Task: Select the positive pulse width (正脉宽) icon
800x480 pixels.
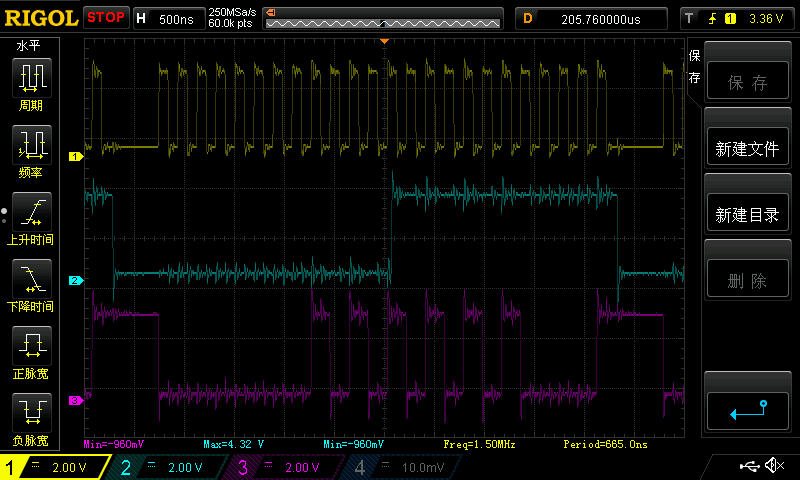Action: [x=32, y=346]
